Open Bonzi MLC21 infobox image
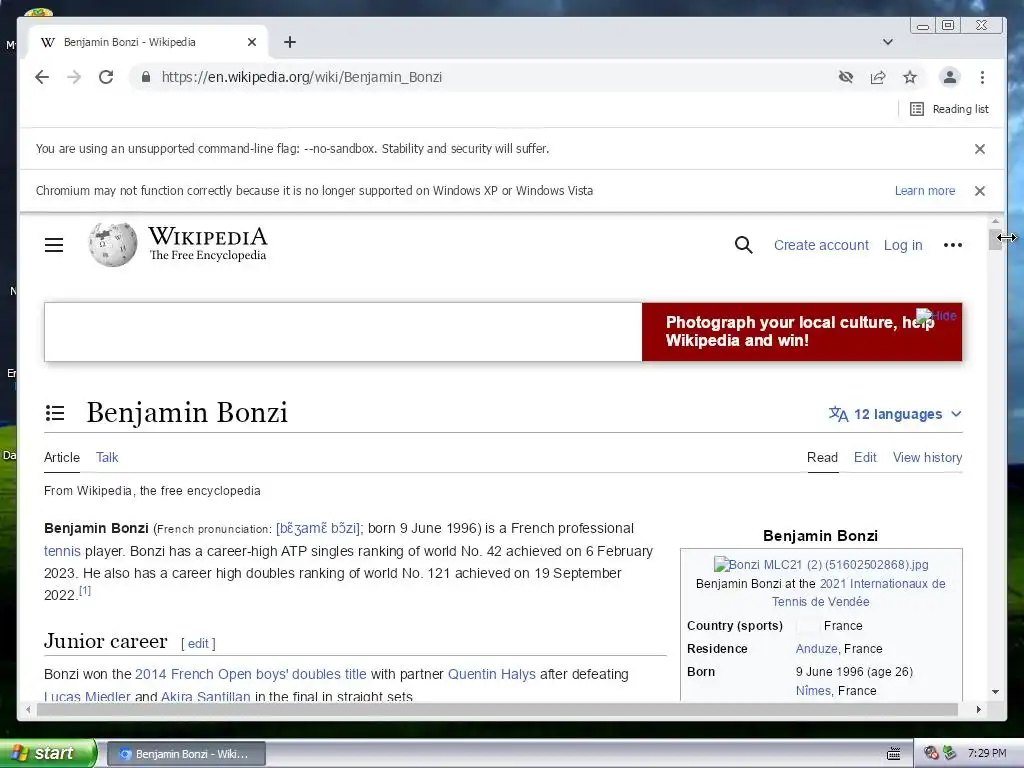Image resolution: width=1024 pixels, height=768 pixels. pyautogui.click(x=821, y=564)
